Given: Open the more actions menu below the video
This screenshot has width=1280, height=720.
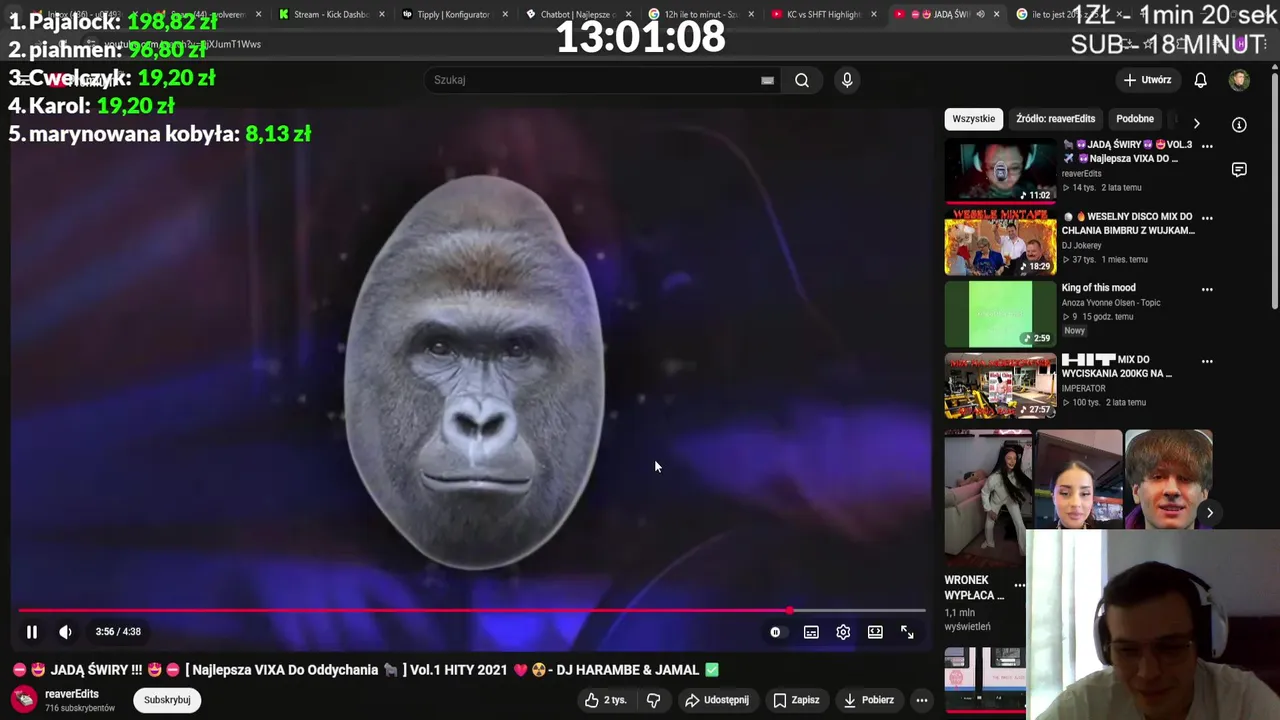Looking at the screenshot, I should (922, 700).
